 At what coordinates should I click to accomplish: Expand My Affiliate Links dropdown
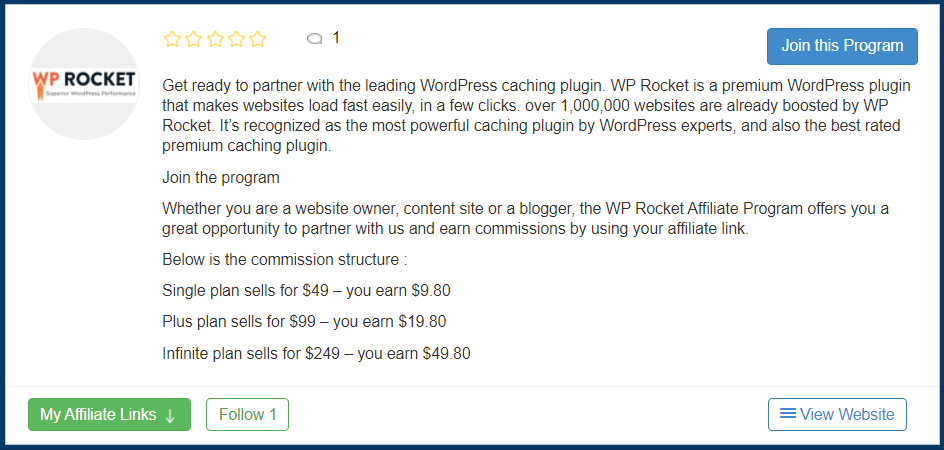pos(109,414)
